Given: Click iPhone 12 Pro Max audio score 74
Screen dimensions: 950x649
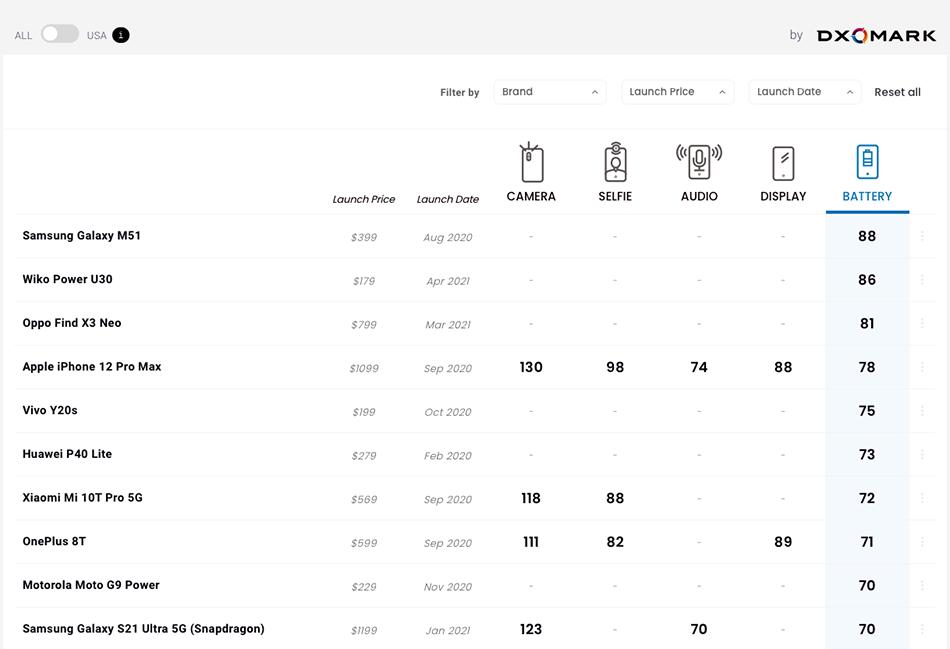Looking at the screenshot, I should click(699, 367).
